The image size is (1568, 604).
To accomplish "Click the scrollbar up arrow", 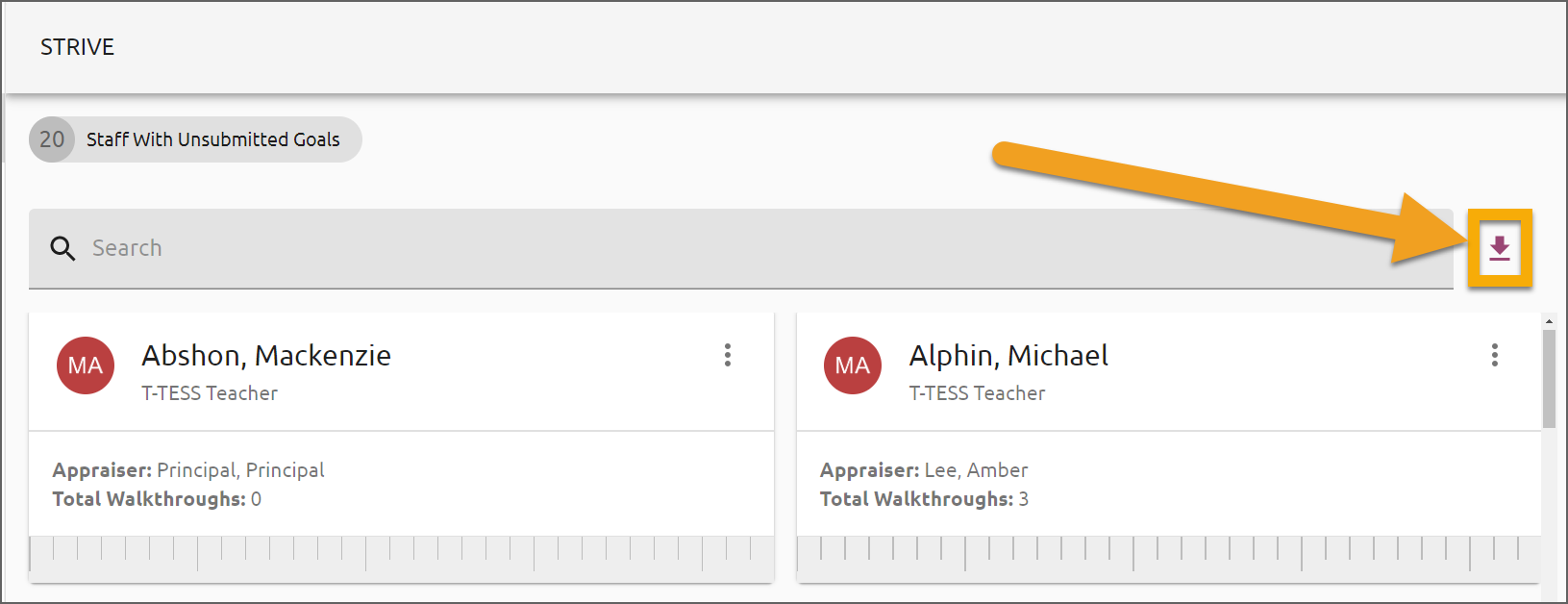I will pyautogui.click(x=1549, y=321).
